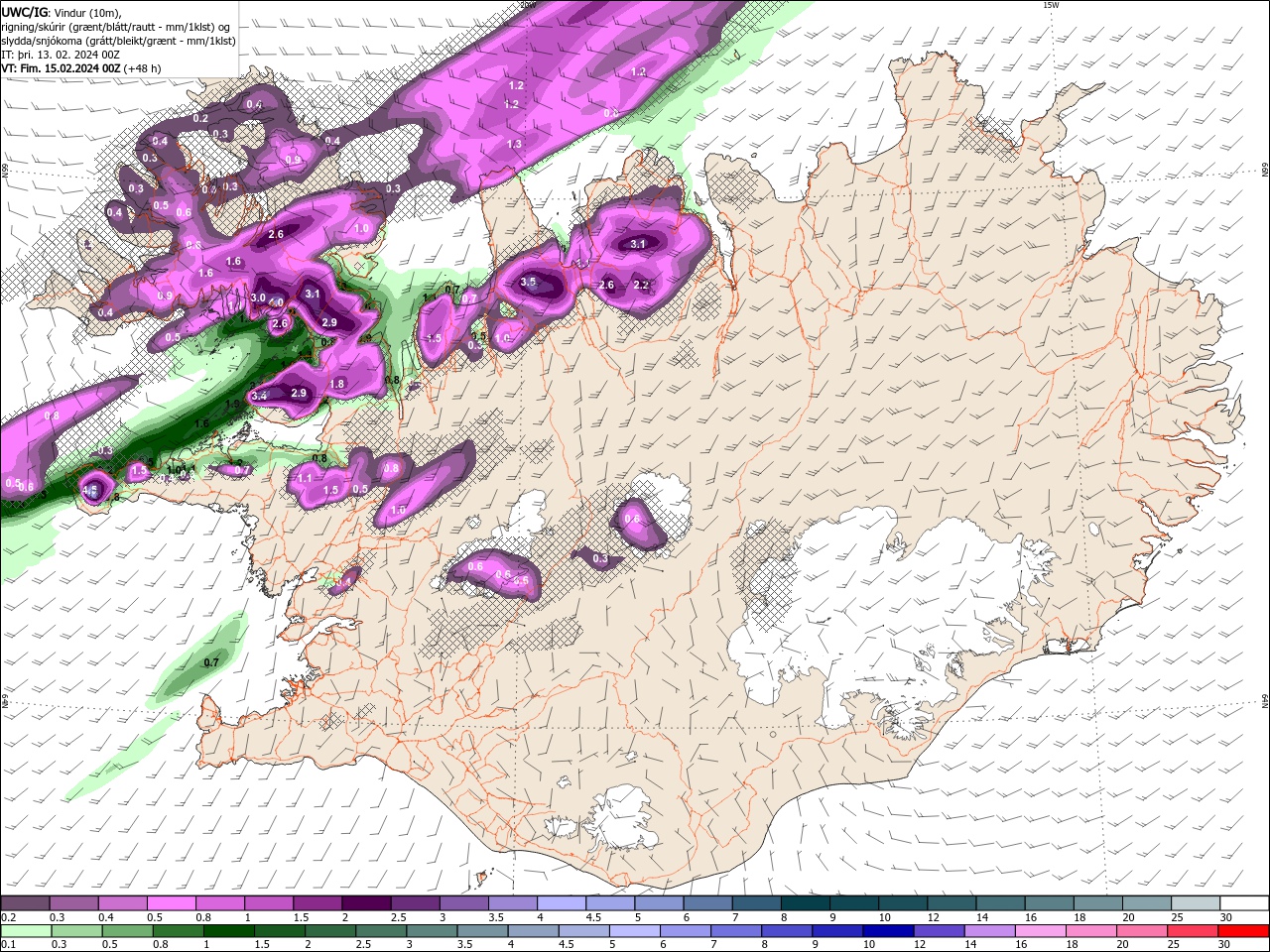Click the '0.2' label on the snow scale

[x=8, y=917]
